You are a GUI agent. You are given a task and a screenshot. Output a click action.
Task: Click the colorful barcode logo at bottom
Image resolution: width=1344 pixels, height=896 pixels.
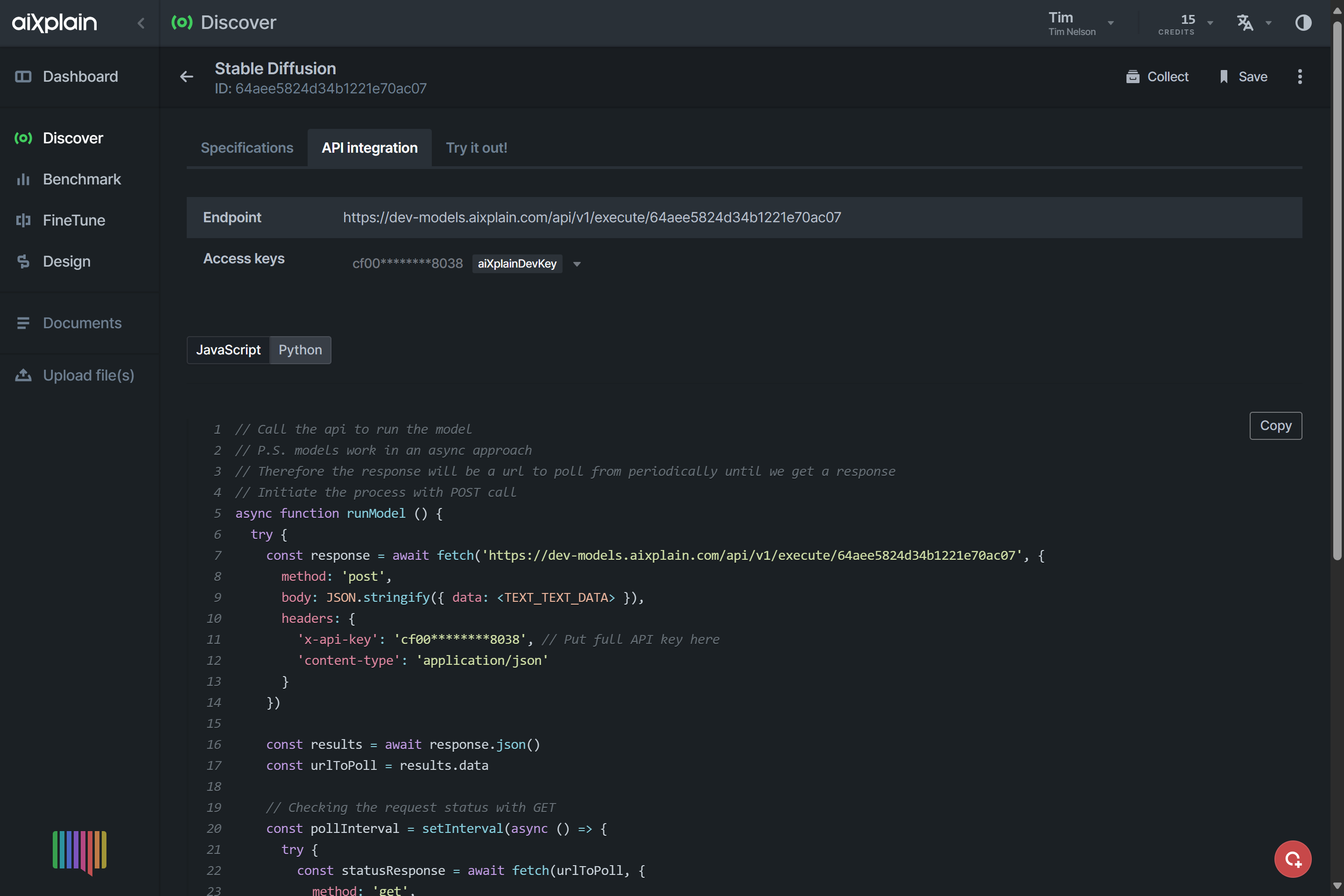(x=79, y=852)
